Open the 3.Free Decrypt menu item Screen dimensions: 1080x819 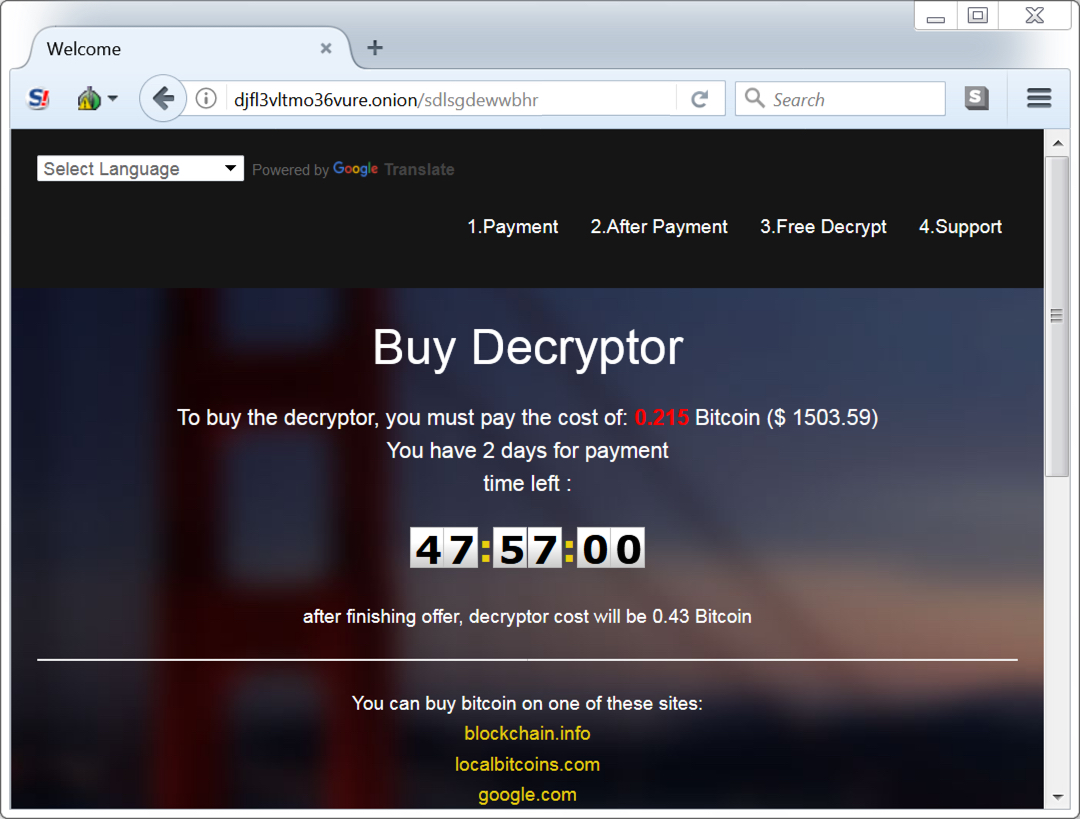pyautogui.click(x=823, y=227)
